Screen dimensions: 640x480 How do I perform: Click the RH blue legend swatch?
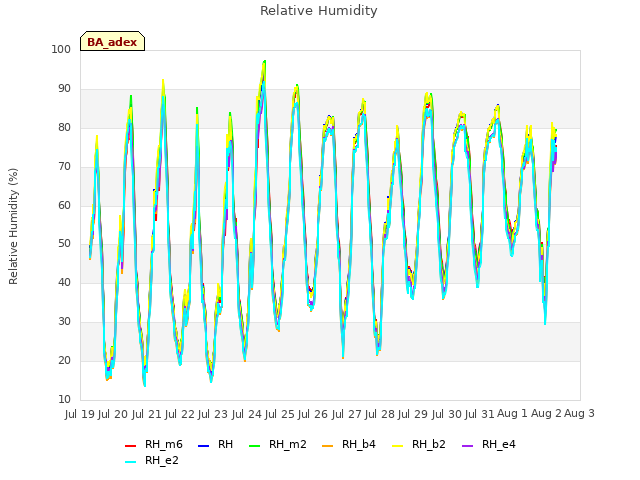click(x=203, y=446)
